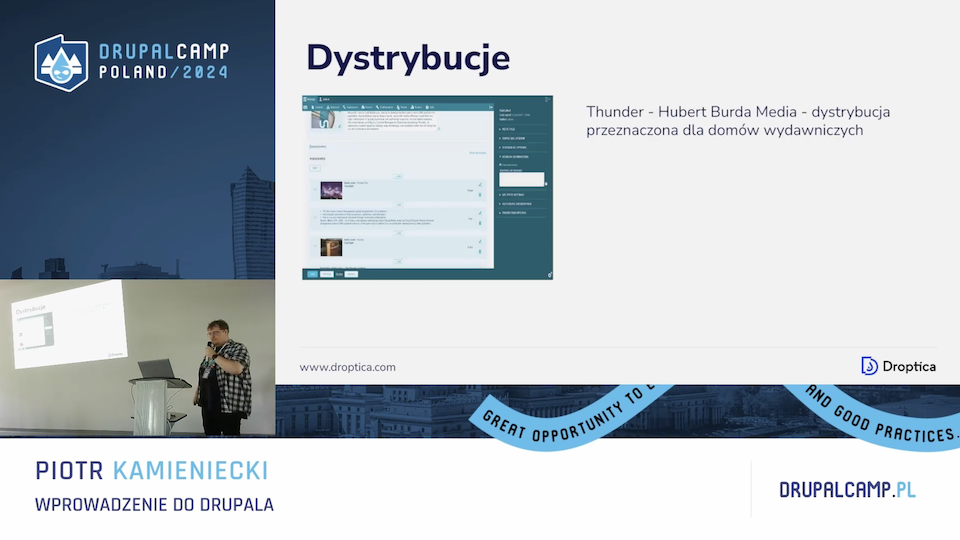The height and width of the screenshot is (540, 960).
Task: Click the Preview button beside Save
Action: point(327,274)
